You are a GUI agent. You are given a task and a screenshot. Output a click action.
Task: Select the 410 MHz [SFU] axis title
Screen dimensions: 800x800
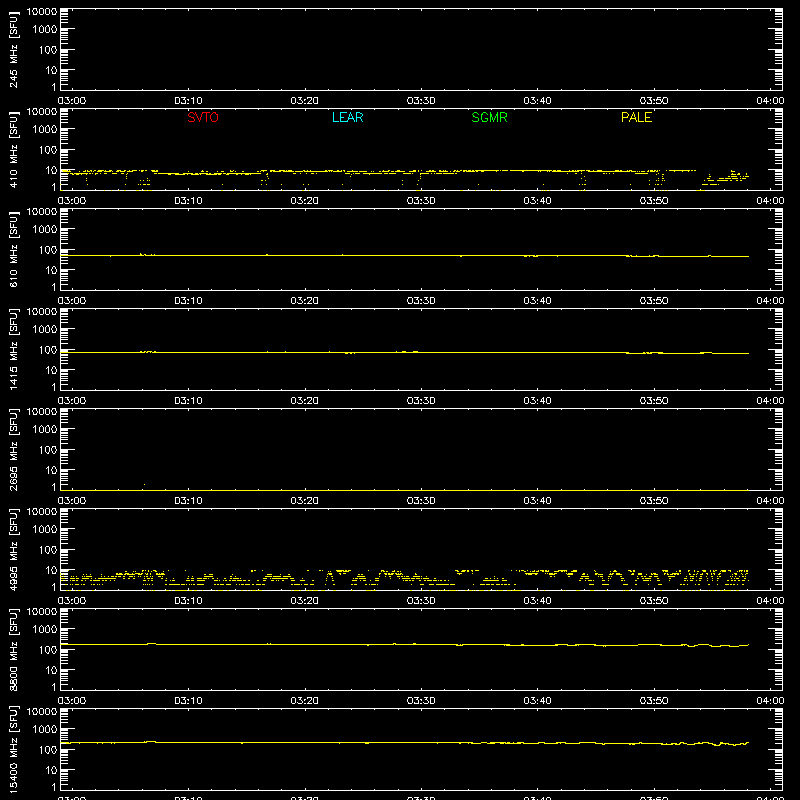(13, 151)
